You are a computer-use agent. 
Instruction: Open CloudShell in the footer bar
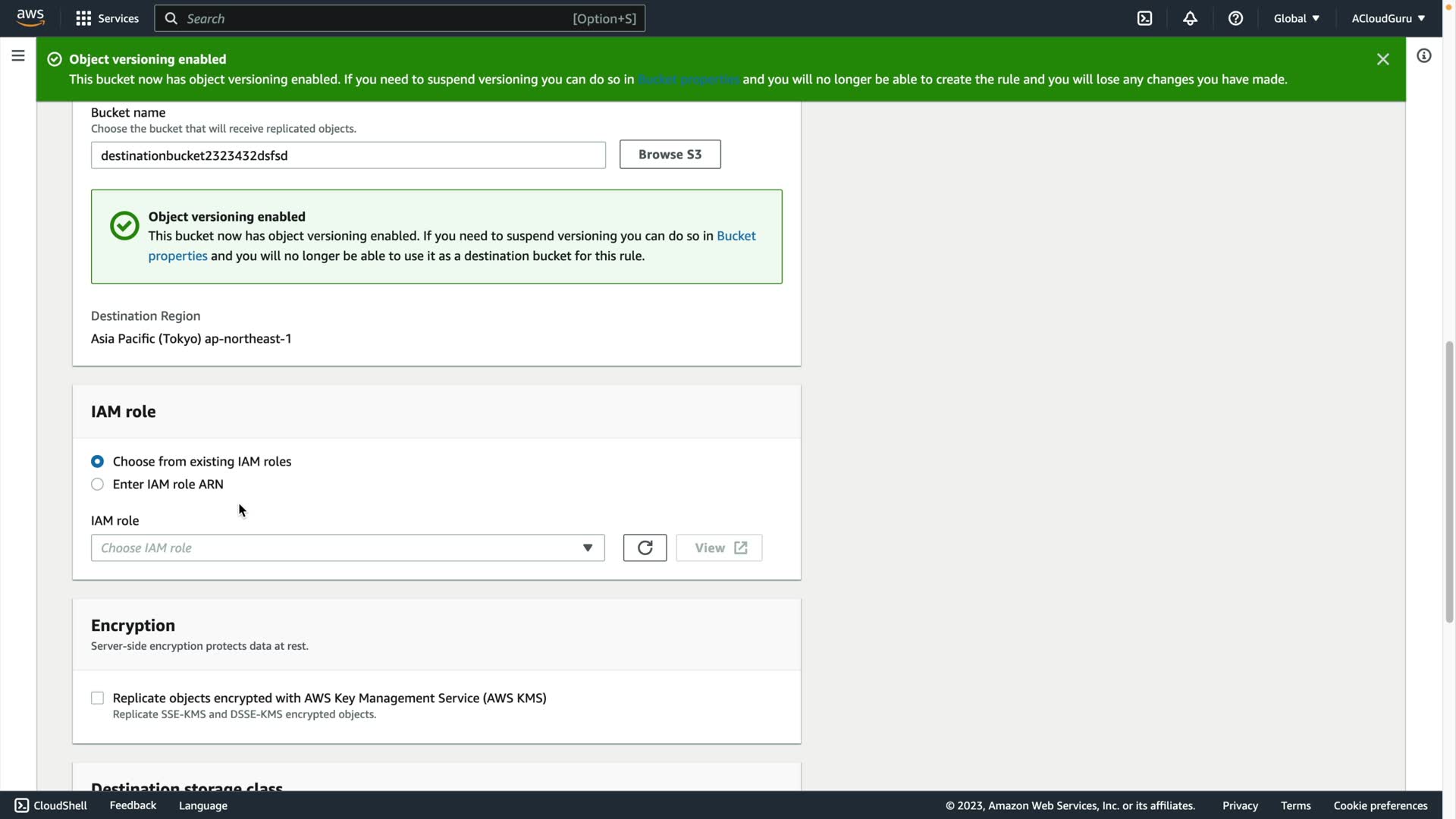51,805
